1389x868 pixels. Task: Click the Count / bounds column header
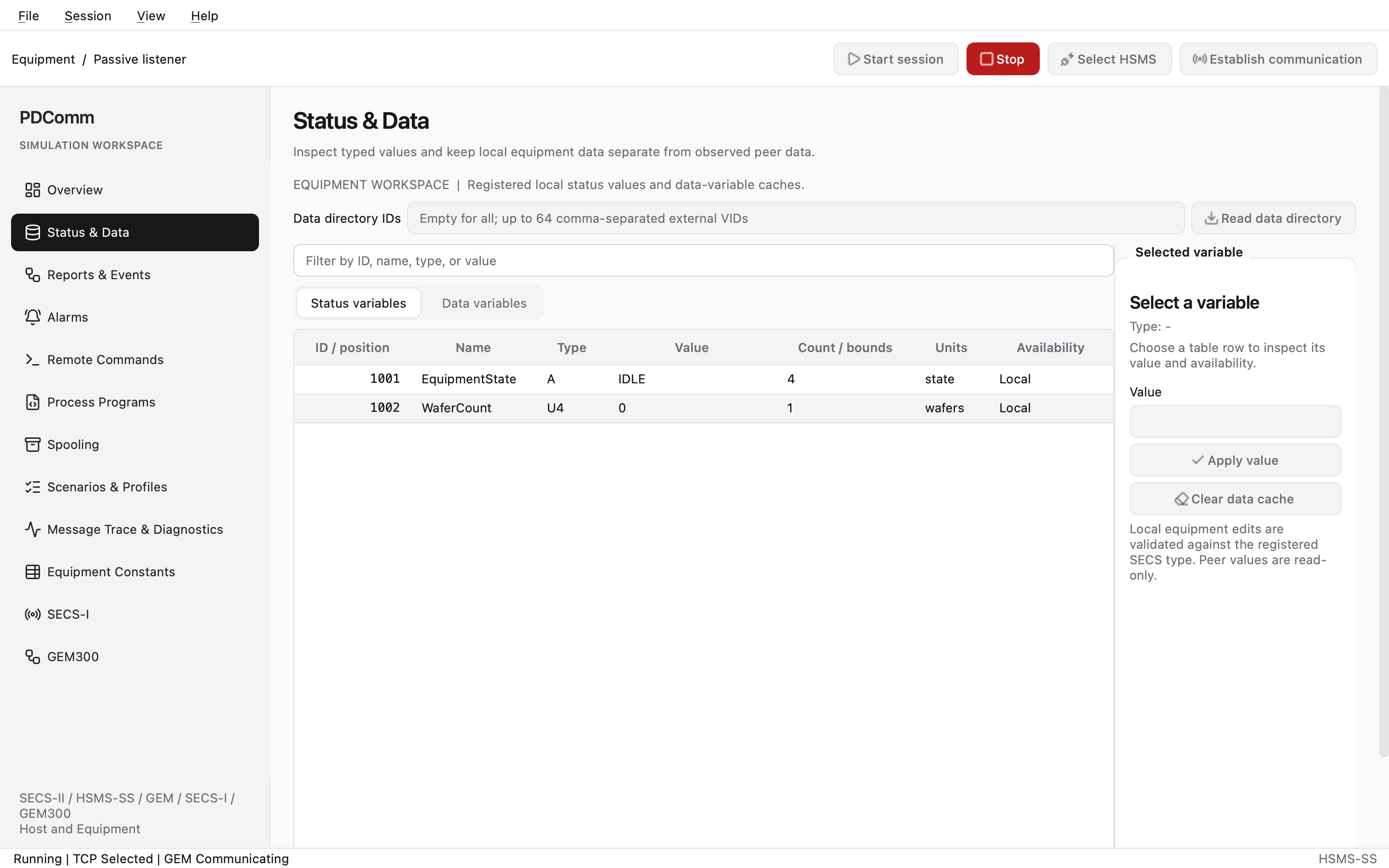coord(845,347)
